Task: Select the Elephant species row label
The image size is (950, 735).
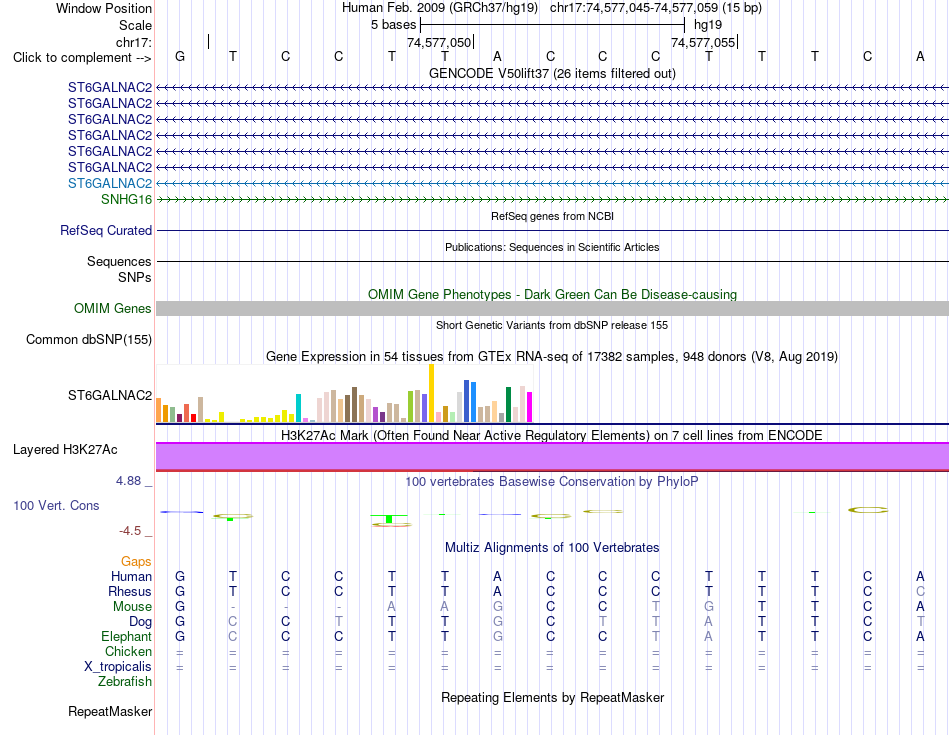Action: point(127,636)
